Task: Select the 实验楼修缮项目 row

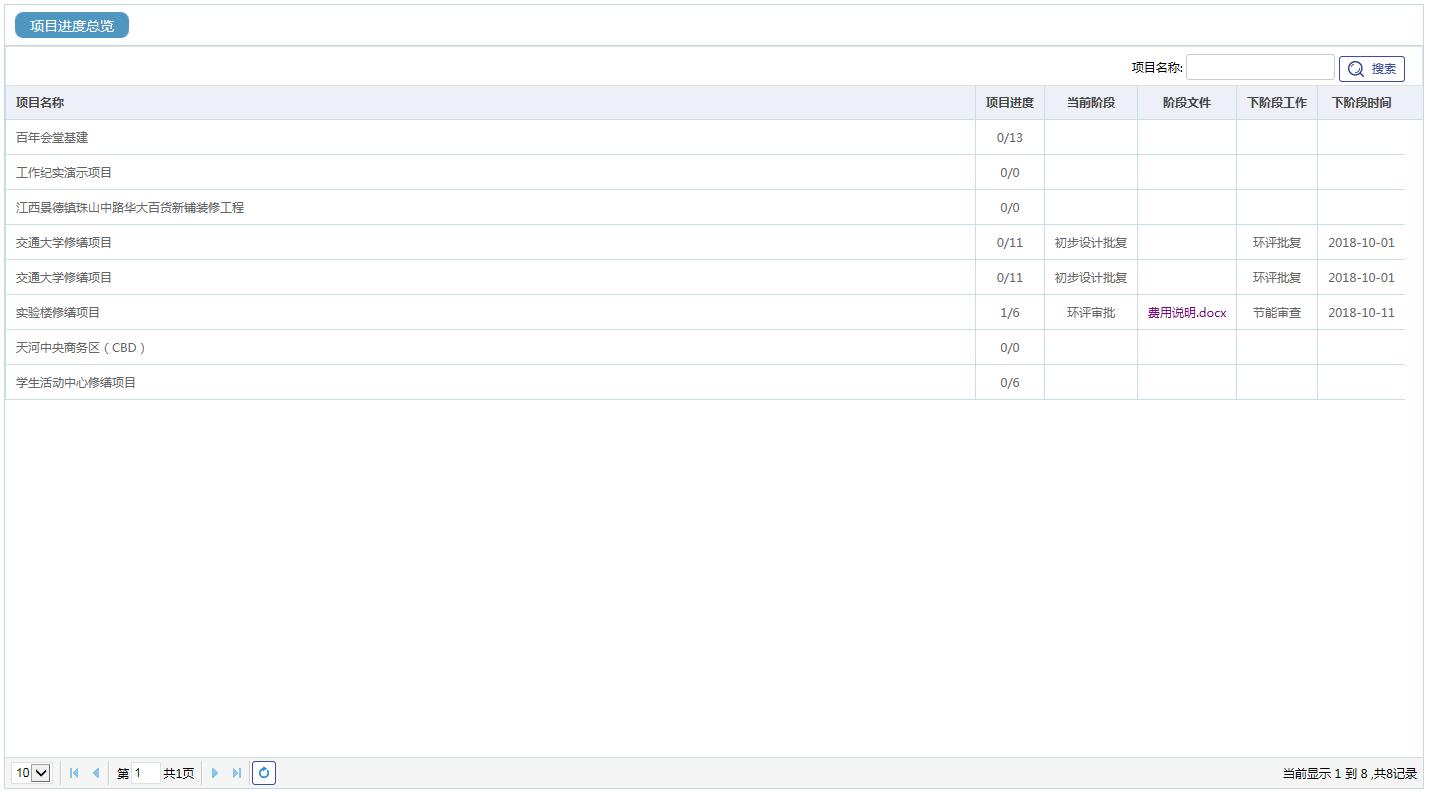Action: pyautogui.click(x=58, y=313)
